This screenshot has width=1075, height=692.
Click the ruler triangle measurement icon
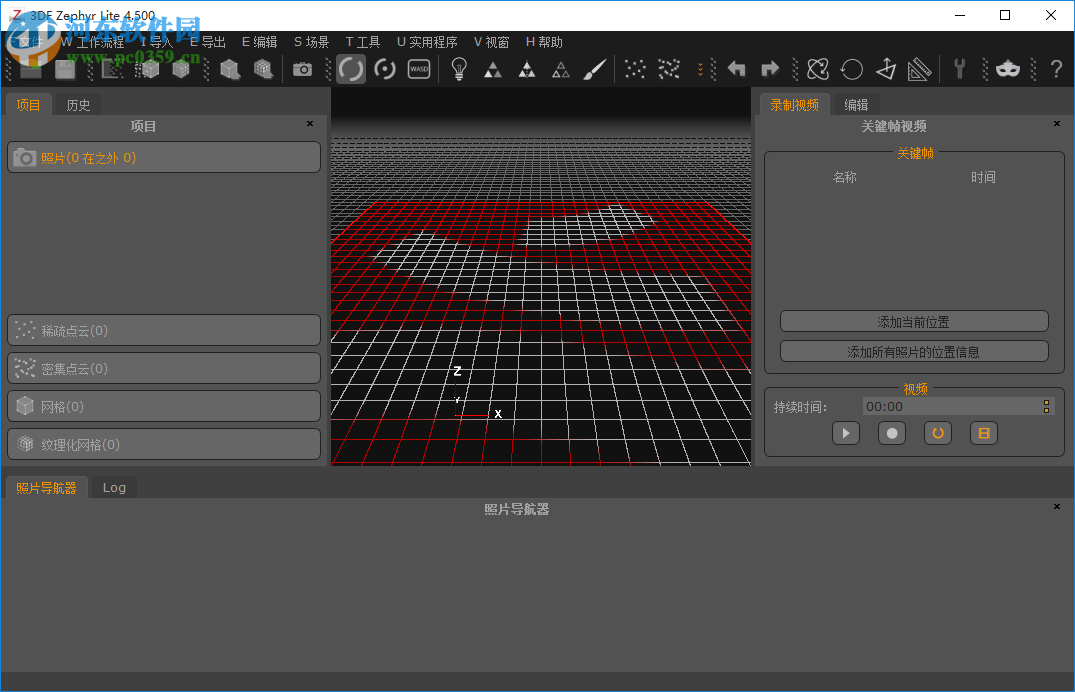point(919,69)
